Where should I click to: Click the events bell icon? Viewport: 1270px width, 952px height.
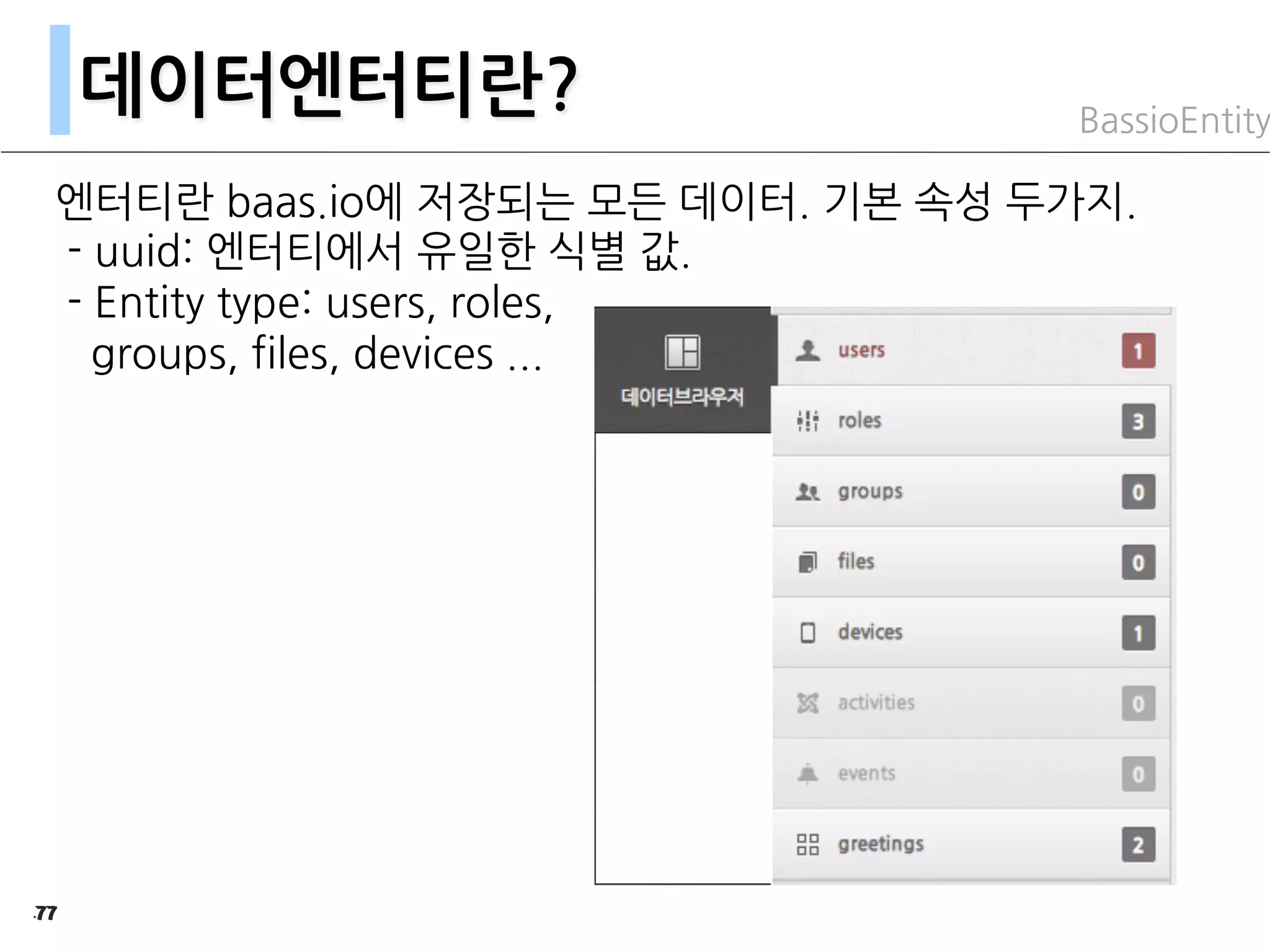click(807, 773)
